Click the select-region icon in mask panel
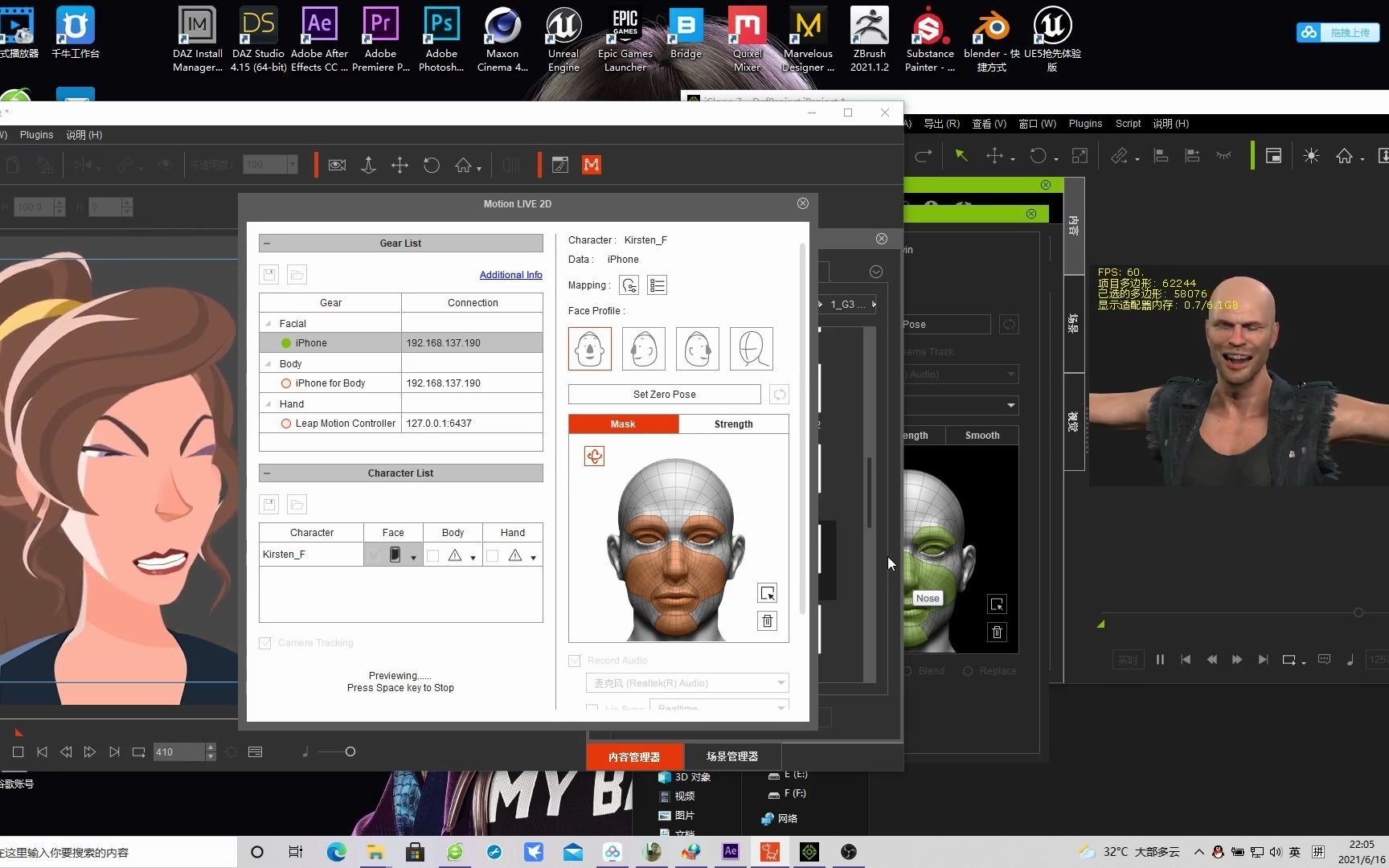The height and width of the screenshot is (868, 1389). click(x=768, y=593)
